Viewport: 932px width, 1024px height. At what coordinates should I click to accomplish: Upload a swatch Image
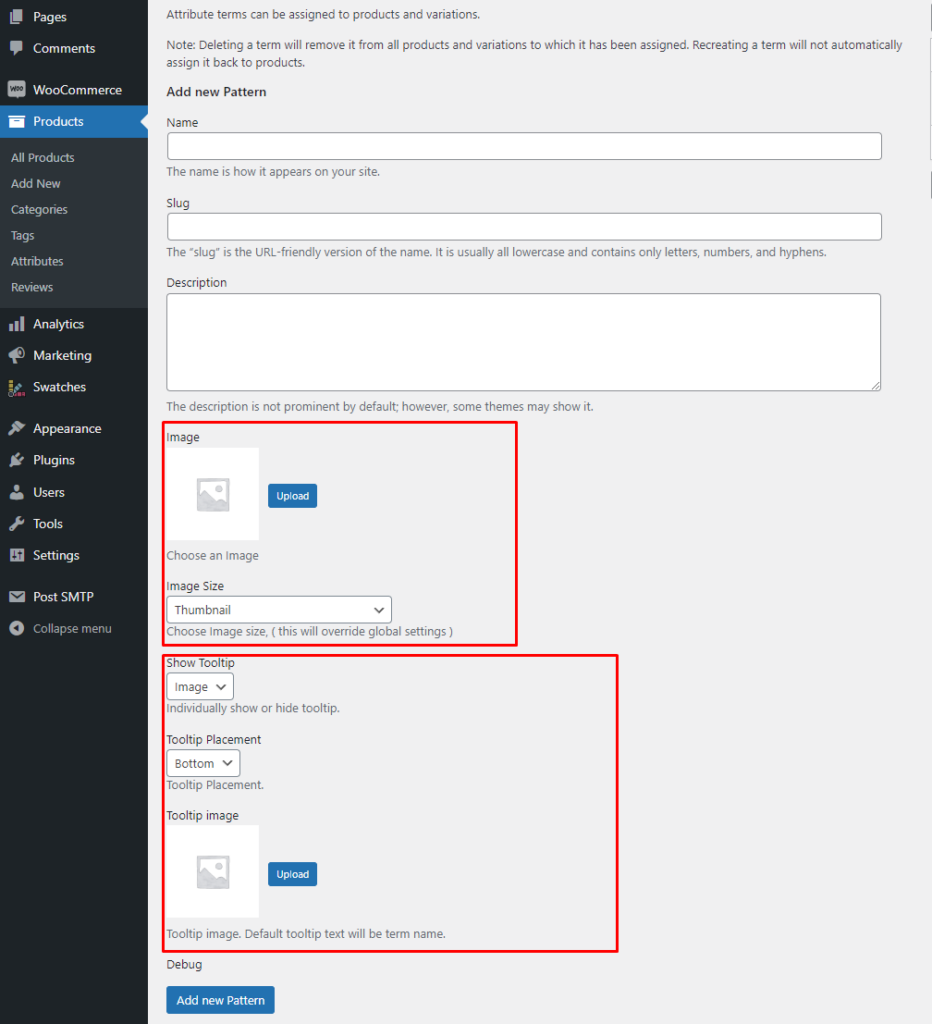(x=293, y=496)
